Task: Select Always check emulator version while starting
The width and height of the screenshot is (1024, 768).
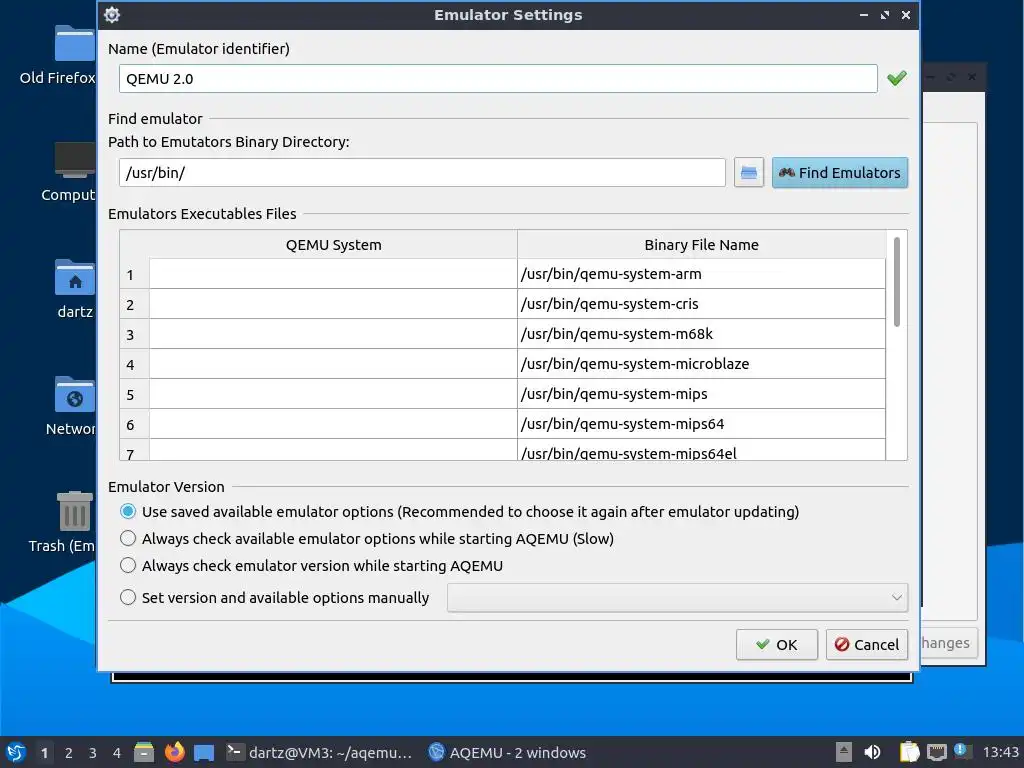Action: click(x=312, y=566)
